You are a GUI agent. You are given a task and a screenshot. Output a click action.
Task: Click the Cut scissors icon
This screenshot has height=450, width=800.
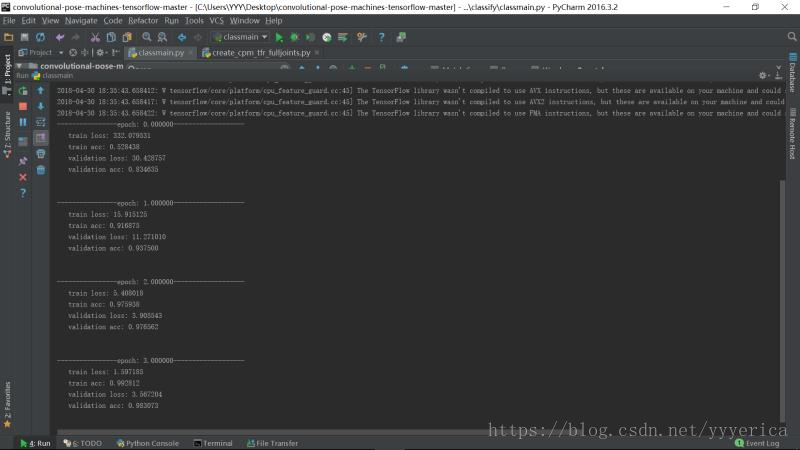point(95,37)
